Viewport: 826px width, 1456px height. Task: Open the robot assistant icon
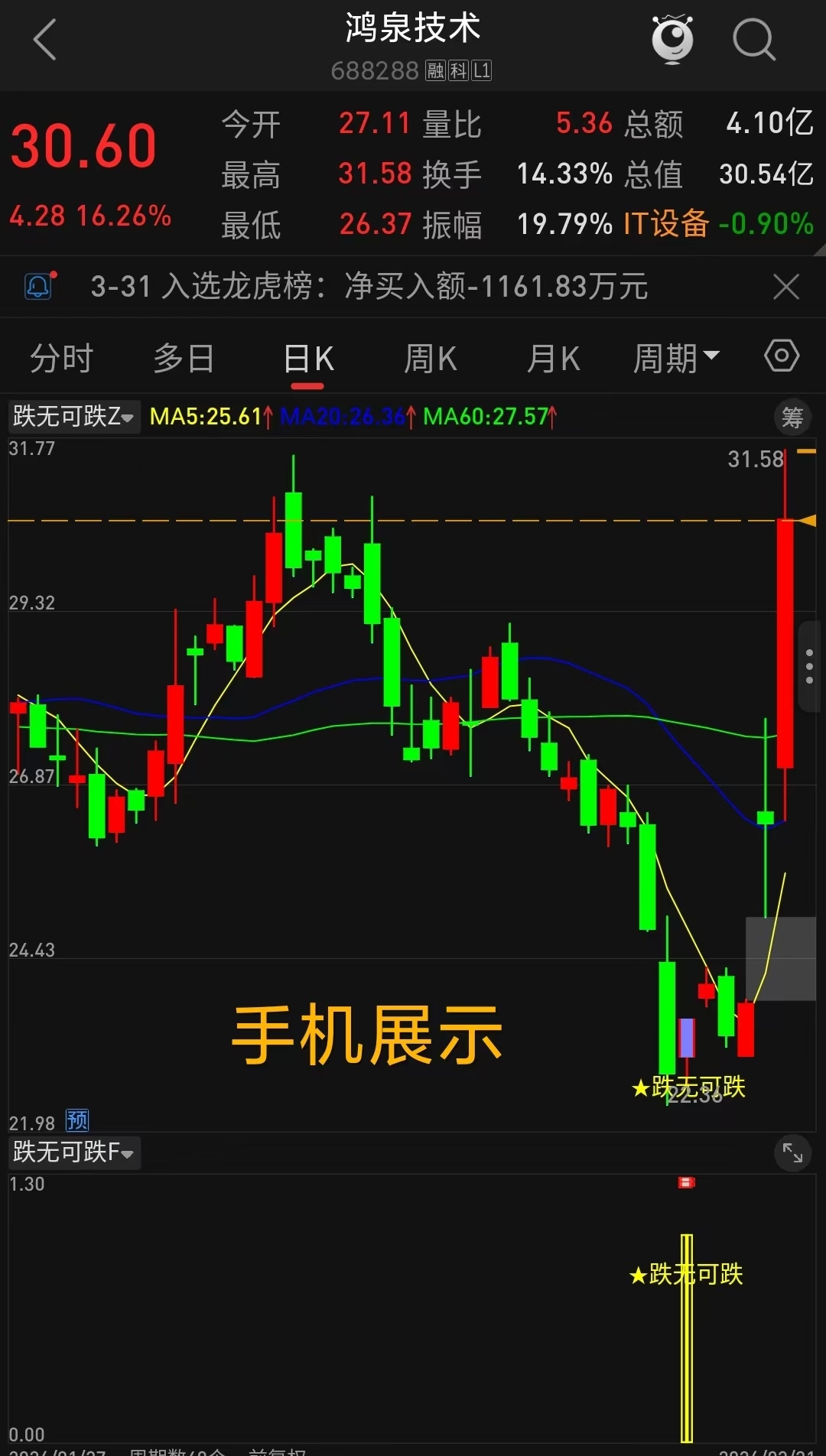[x=672, y=38]
